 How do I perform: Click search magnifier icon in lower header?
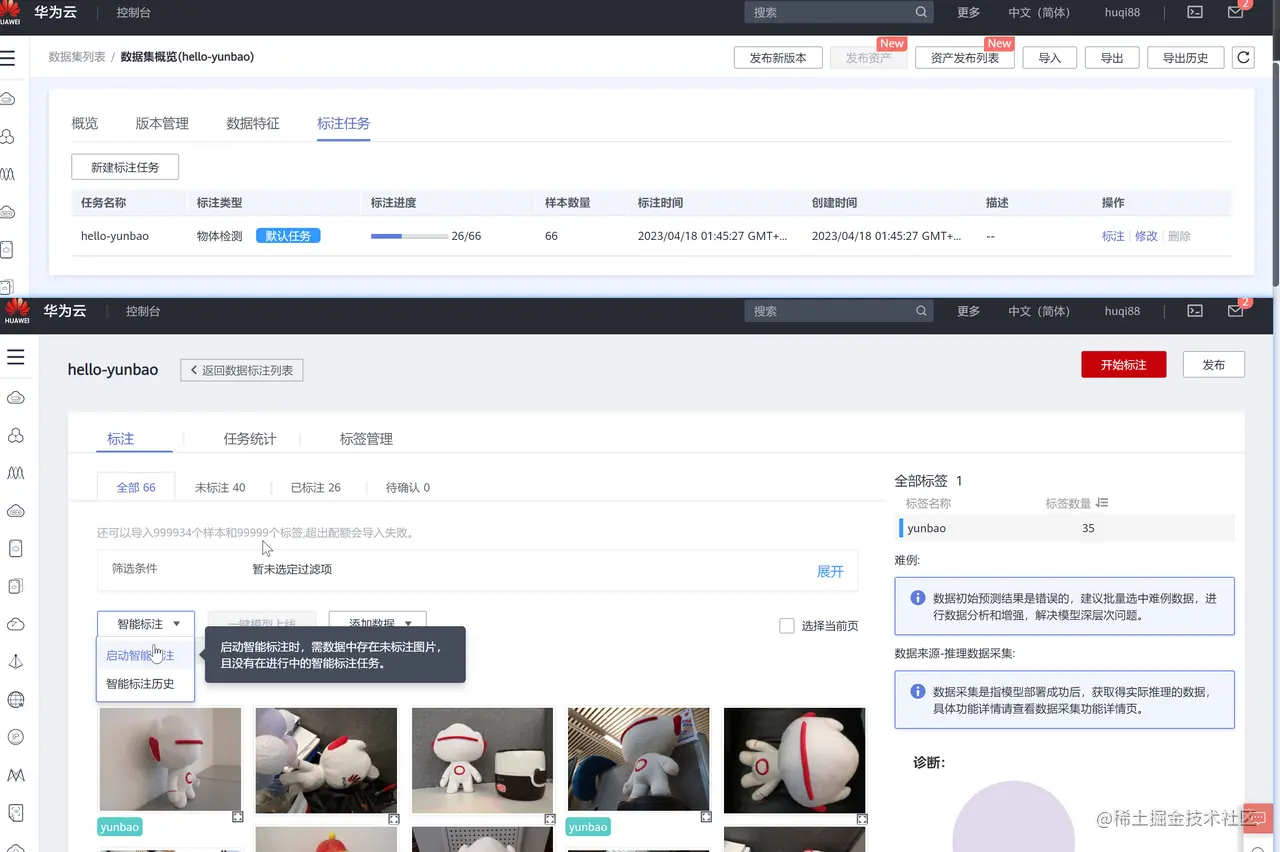[x=921, y=311]
